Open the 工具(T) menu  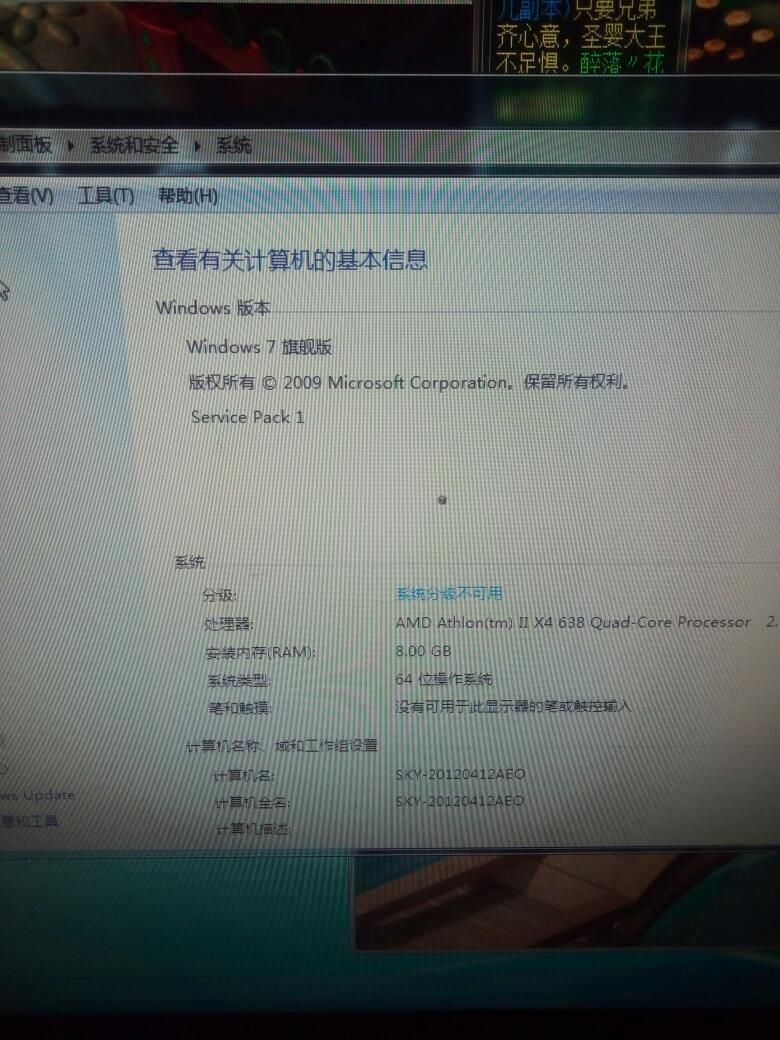coord(106,196)
